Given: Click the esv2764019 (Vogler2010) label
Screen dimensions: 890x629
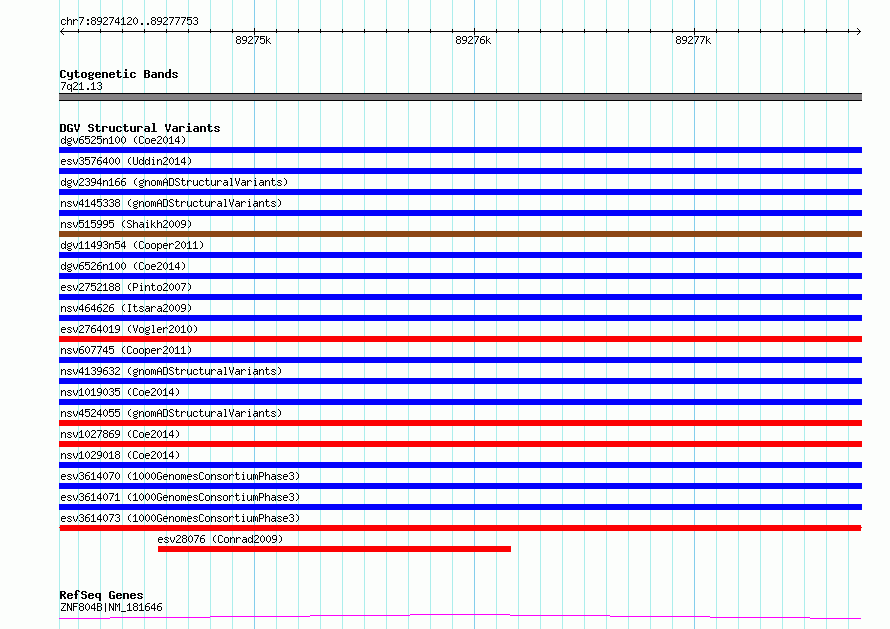Looking at the screenshot, I should pos(129,329).
